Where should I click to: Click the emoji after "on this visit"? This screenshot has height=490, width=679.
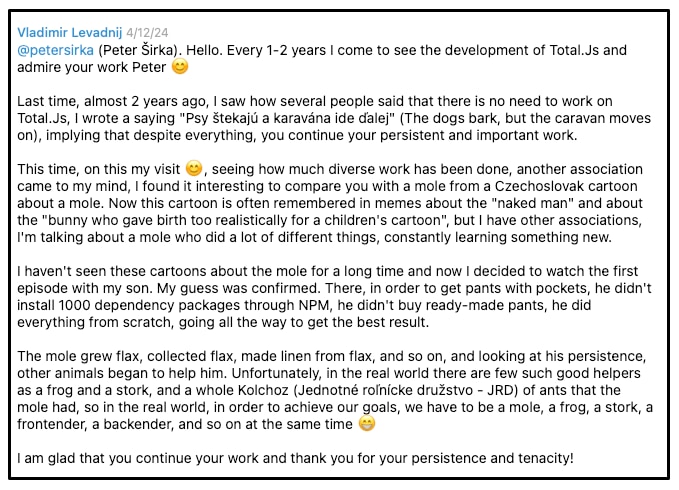[194, 167]
